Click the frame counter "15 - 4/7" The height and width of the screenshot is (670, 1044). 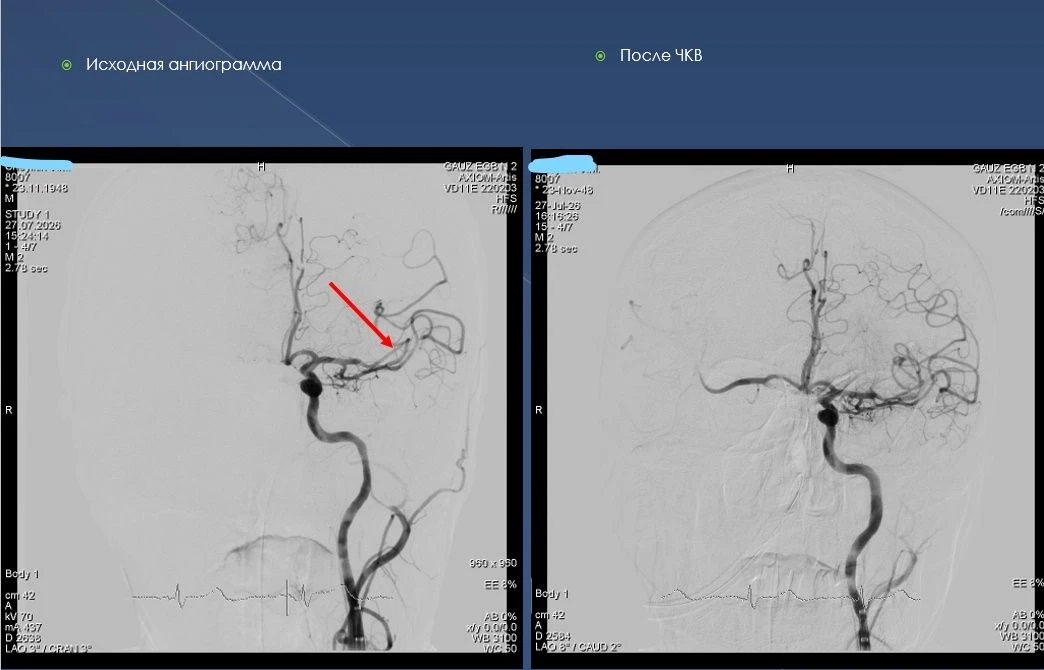point(553,227)
